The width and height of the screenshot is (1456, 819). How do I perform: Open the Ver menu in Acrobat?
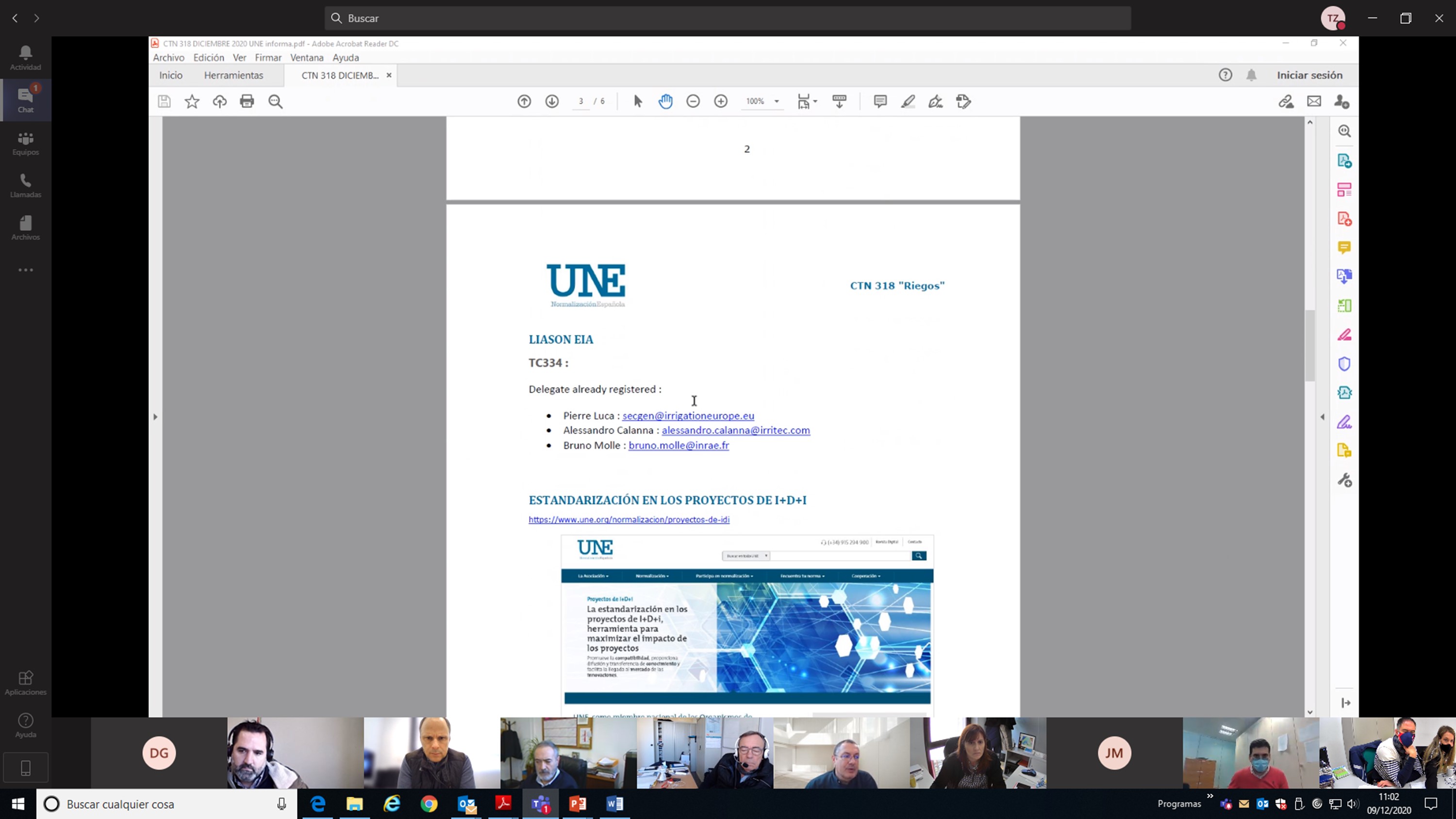pyautogui.click(x=240, y=58)
